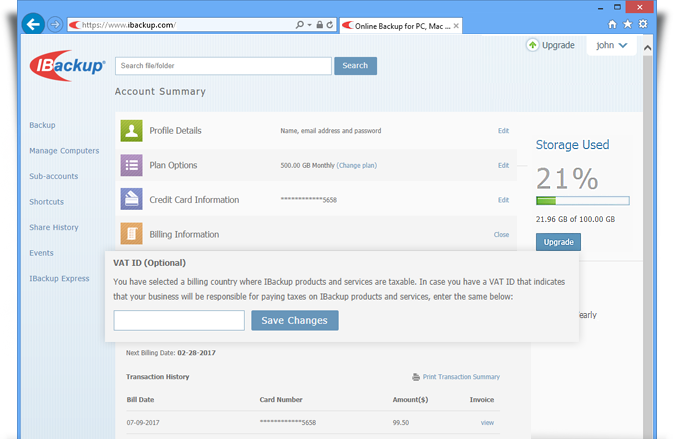This screenshot has width=674, height=439.
Task: Click the 500.00 GB Monthly plan text
Action: point(307,166)
